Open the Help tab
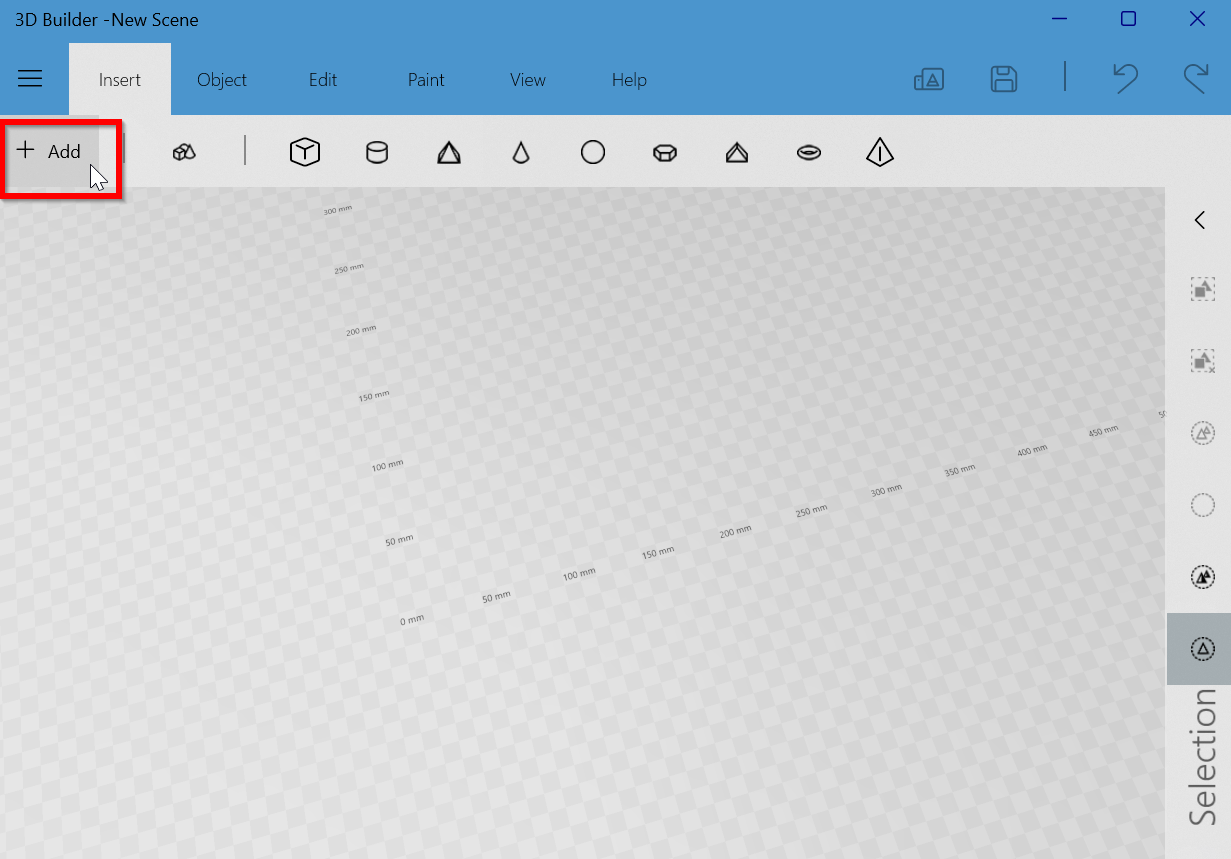Image resolution: width=1231 pixels, height=859 pixels. [629, 80]
